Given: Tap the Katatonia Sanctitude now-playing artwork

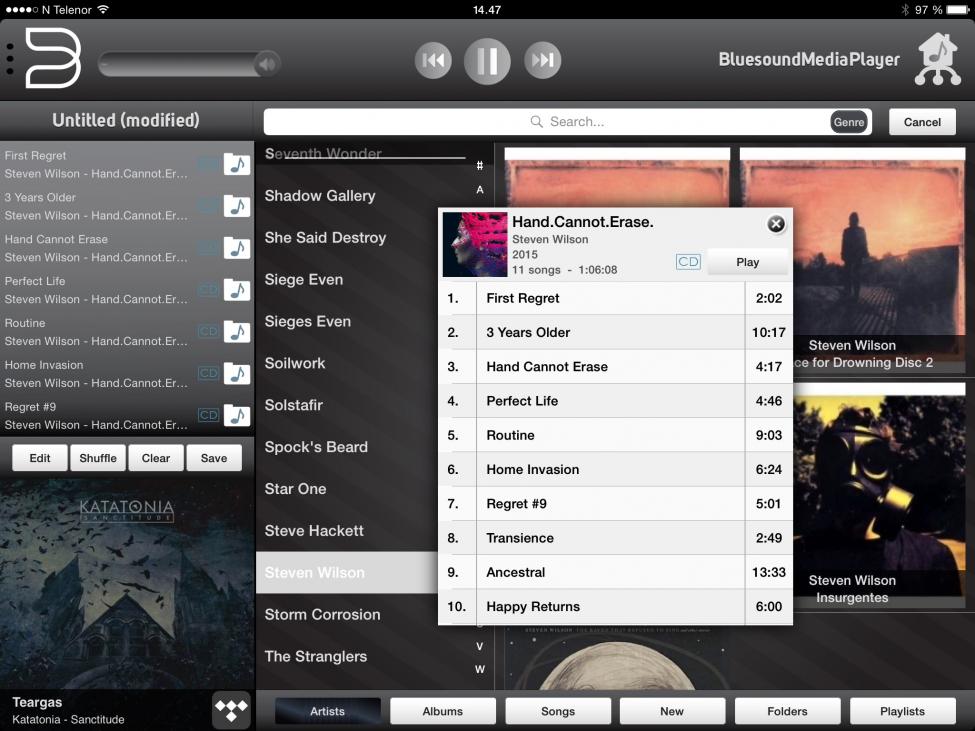Looking at the screenshot, I should [127, 584].
